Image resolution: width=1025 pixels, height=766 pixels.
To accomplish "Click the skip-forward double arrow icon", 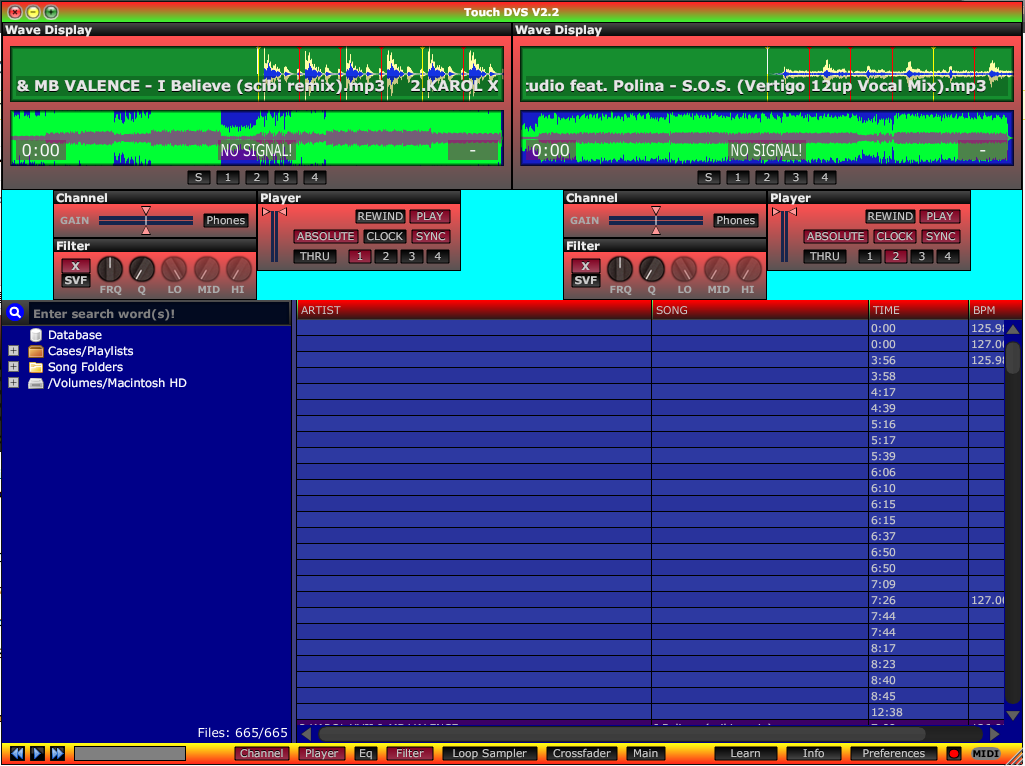I will point(57,753).
